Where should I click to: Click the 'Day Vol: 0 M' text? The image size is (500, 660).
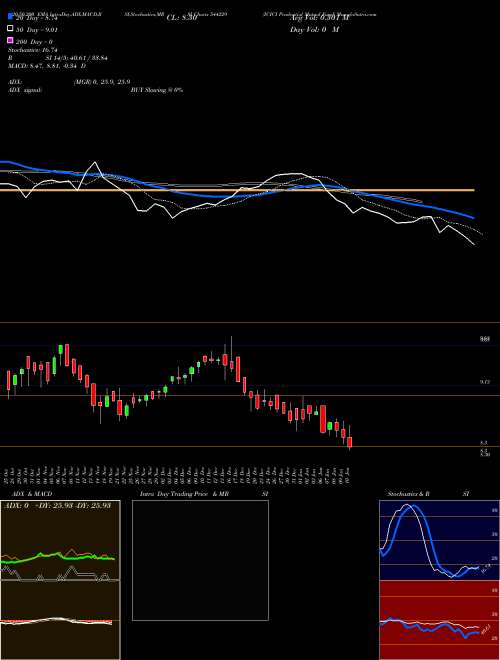point(314,29)
